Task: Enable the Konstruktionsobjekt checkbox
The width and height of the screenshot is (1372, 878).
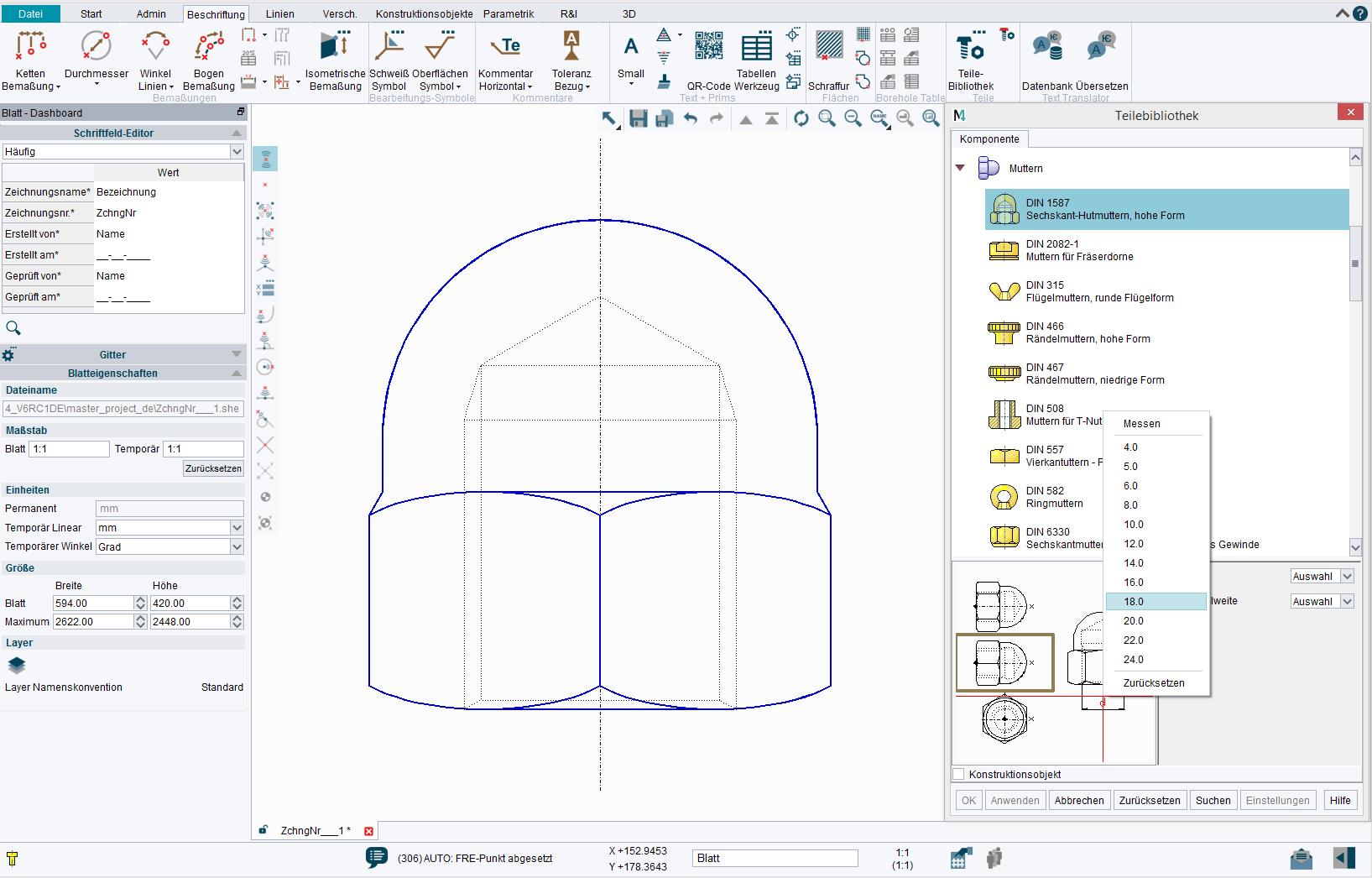Action: pyautogui.click(x=958, y=774)
